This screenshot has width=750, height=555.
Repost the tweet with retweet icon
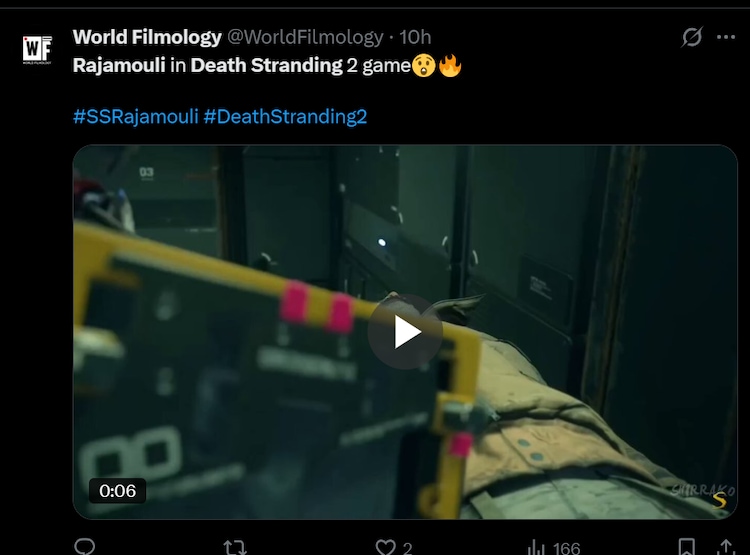(x=235, y=547)
